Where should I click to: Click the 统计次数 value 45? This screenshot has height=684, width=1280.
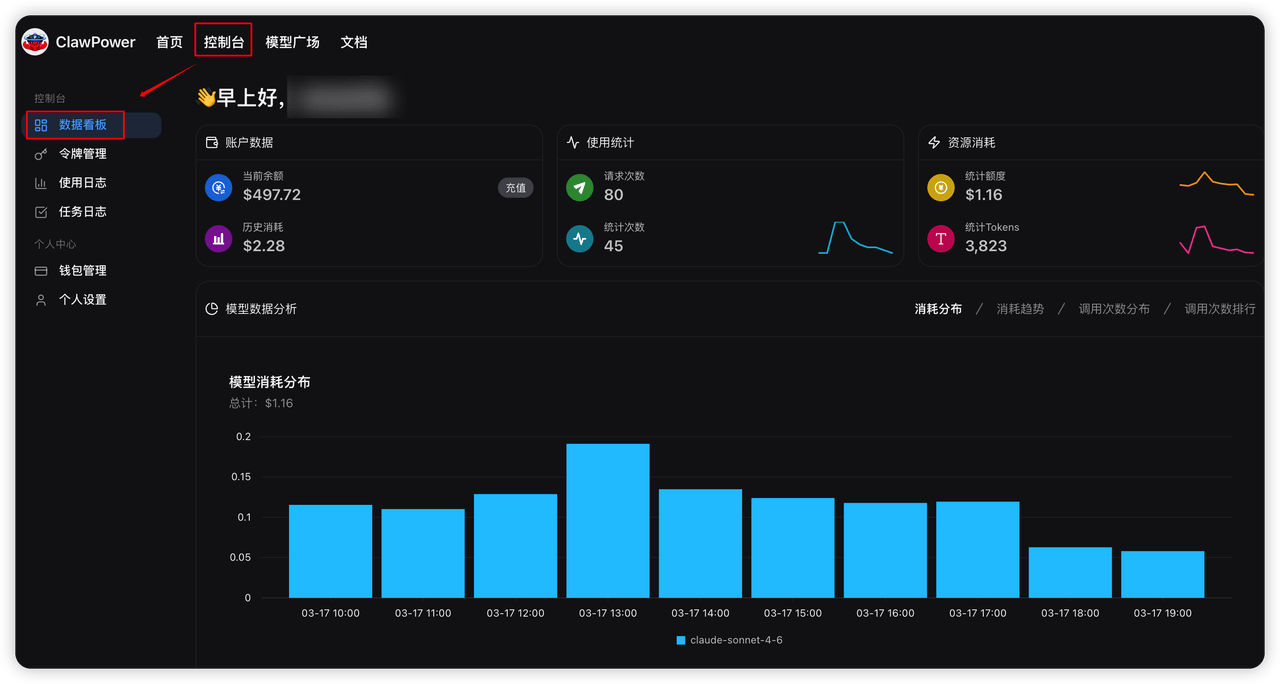614,246
